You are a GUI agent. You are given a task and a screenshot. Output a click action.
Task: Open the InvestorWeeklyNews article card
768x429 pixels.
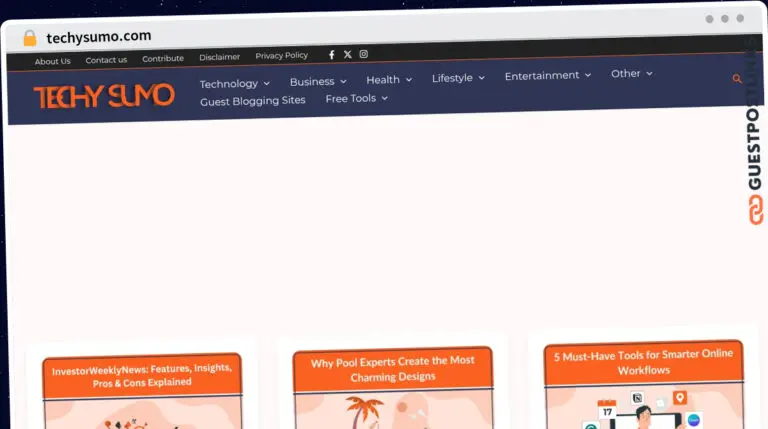(142, 375)
